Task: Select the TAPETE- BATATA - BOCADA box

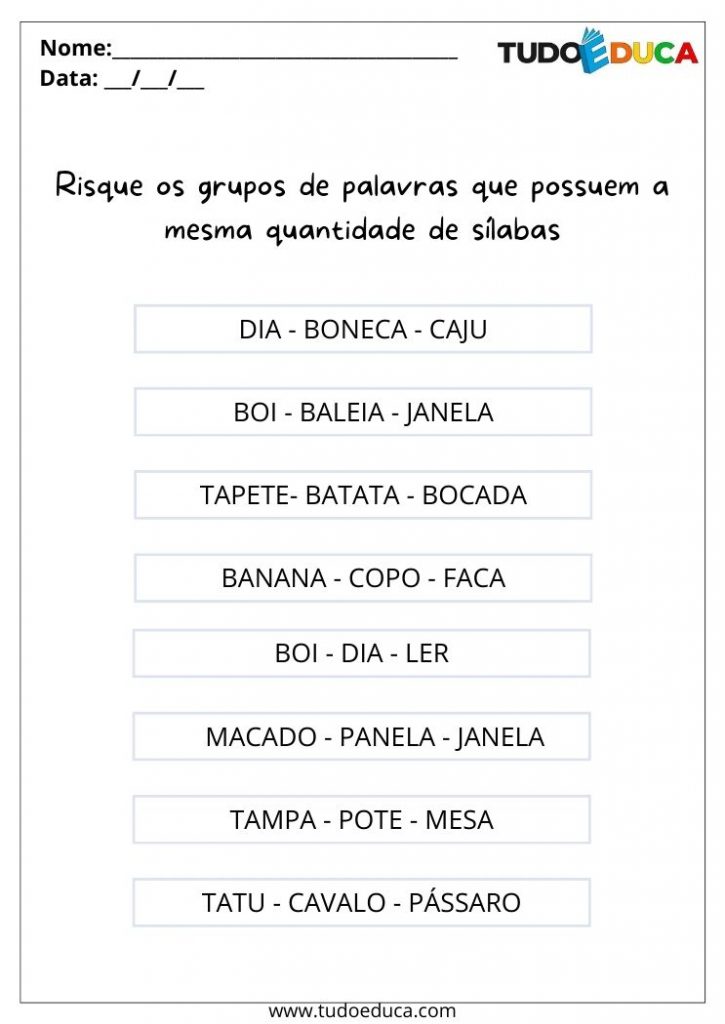Action: click(x=363, y=495)
